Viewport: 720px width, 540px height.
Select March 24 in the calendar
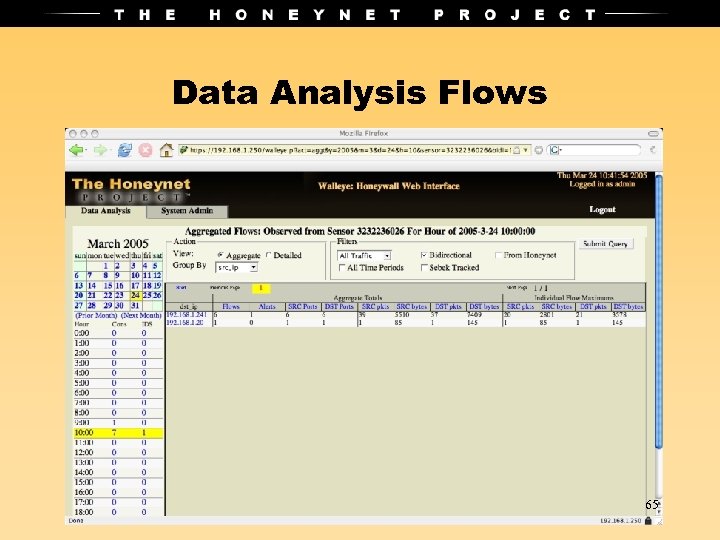point(135,295)
